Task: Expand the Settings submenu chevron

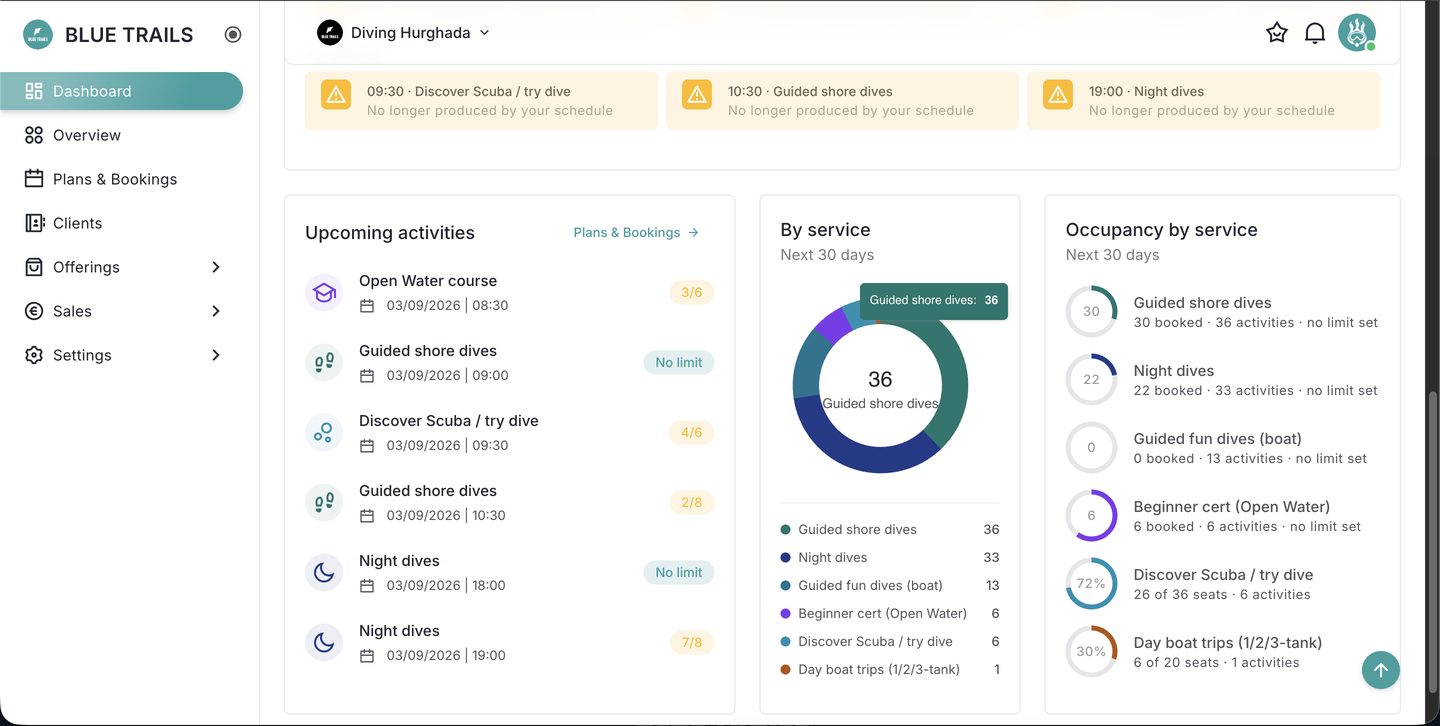Action: pos(216,355)
